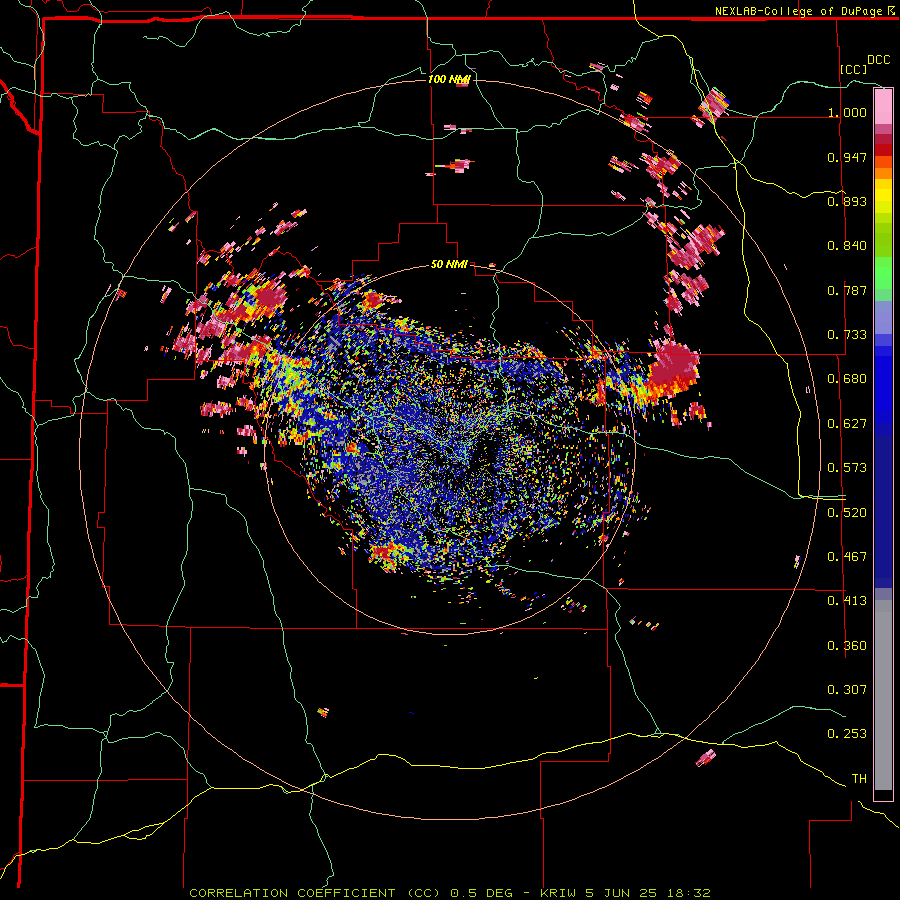
Task: Click the NEXLAB-College of DuPage credit text
Action: (x=799, y=11)
